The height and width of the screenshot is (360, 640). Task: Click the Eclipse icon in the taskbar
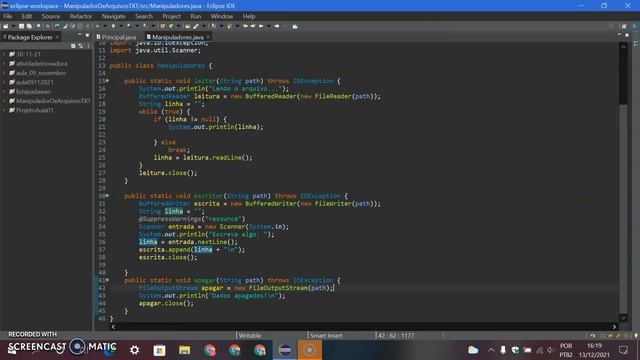[284, 350]
